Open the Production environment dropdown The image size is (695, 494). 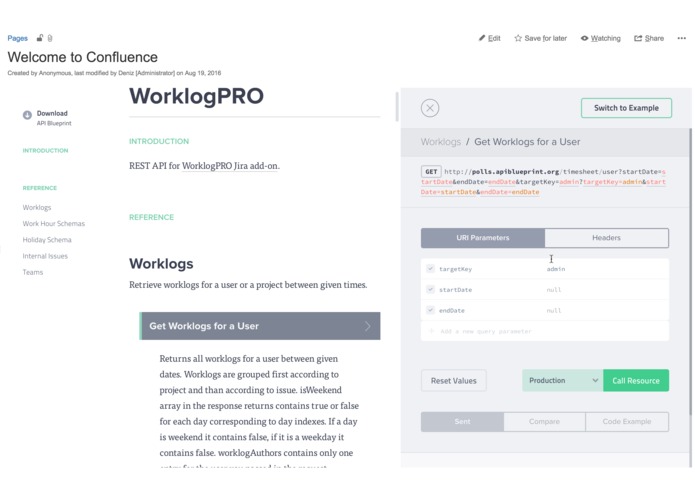pos(562,381)
